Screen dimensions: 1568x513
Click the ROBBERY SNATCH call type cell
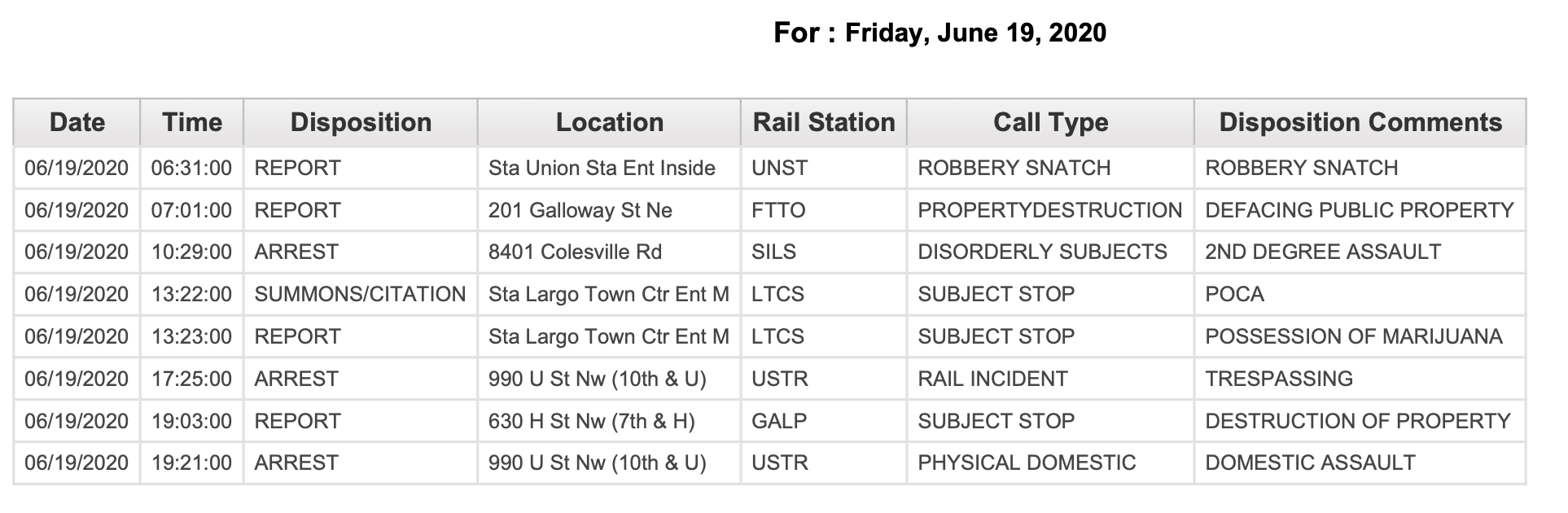pos(1050,168)
